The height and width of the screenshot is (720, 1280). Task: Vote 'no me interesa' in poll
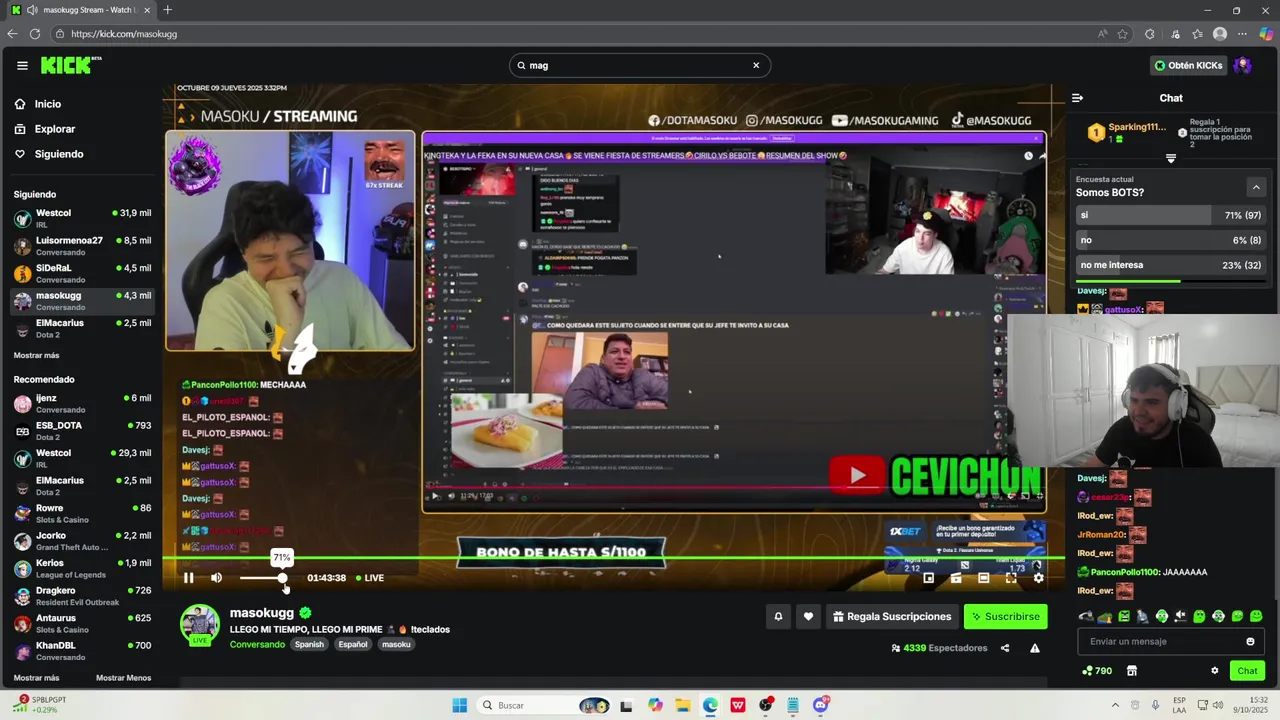tap(1171, 265)
